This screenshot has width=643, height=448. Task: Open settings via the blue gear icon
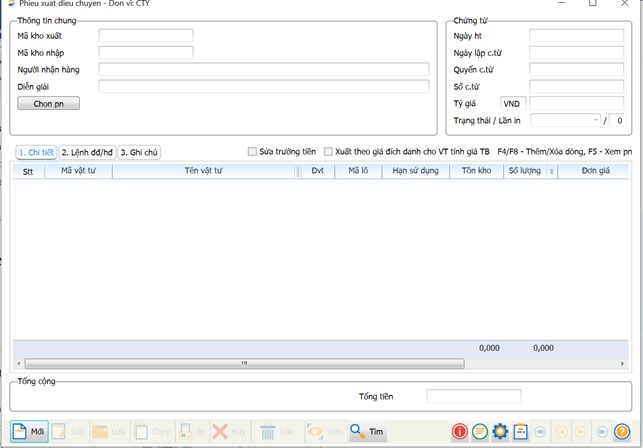(500, 432)
